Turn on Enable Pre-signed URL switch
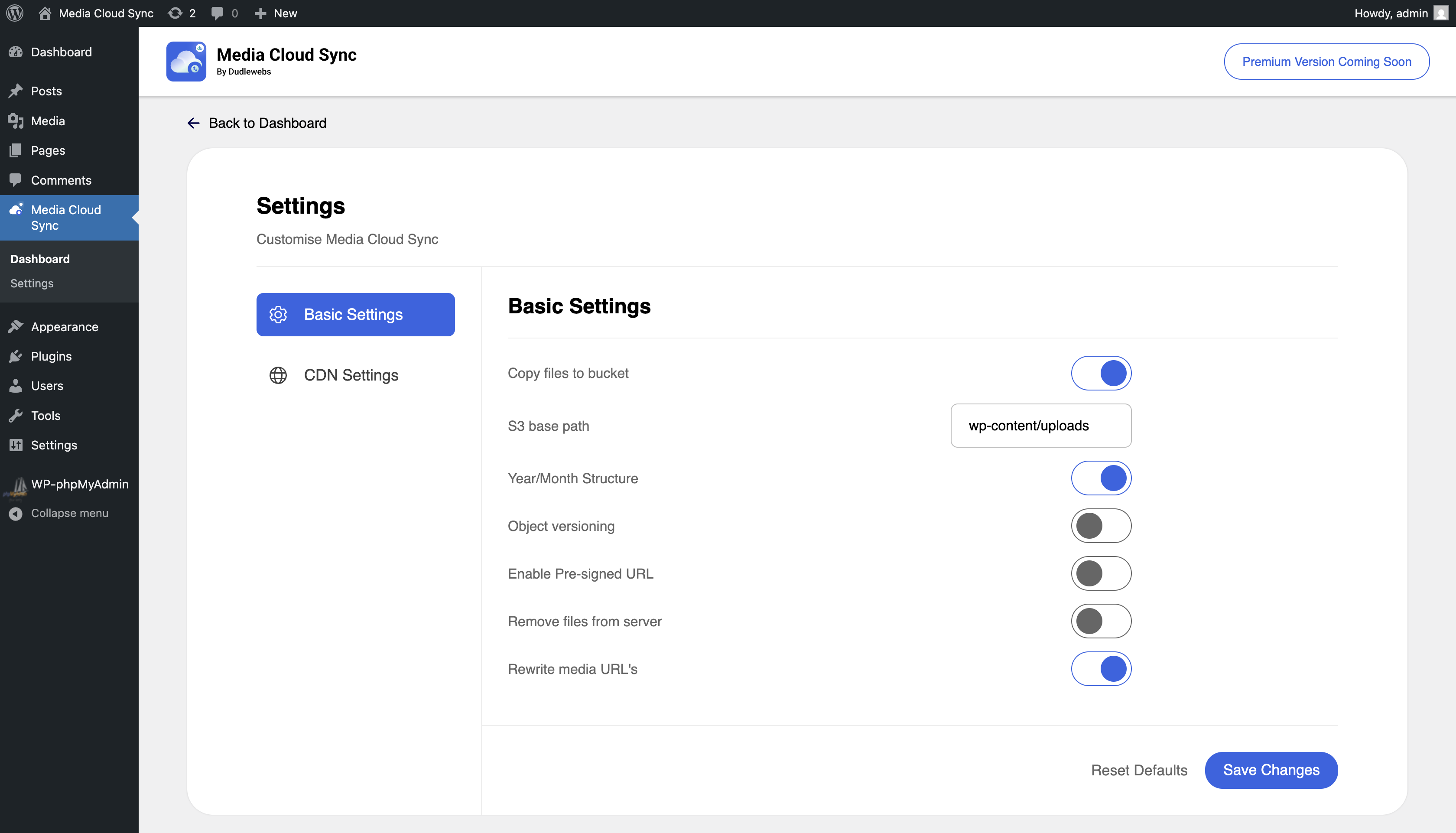Viewport: 1456px width, 833px height. [x=1101, y=573]
